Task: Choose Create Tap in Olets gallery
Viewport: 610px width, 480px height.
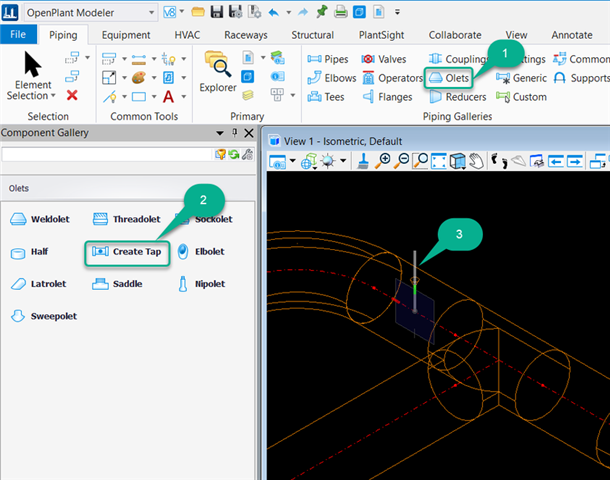Action: [127, 251]
